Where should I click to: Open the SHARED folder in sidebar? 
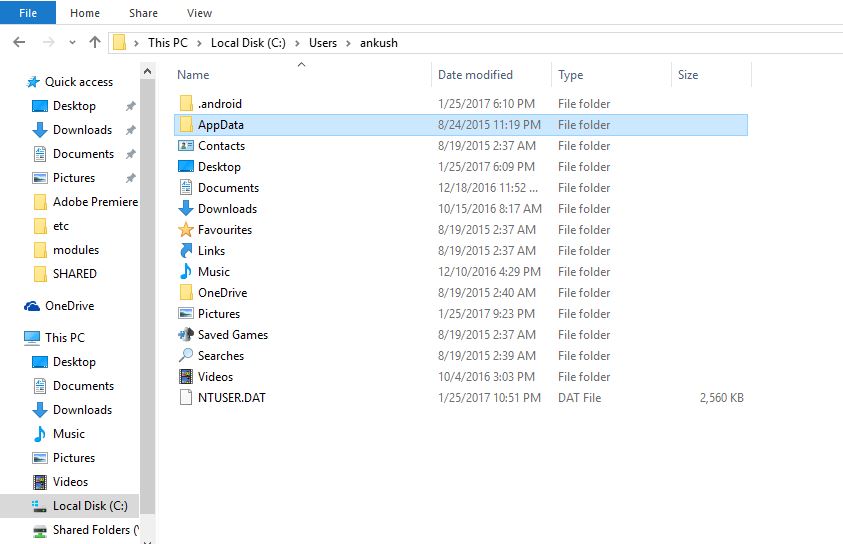tap(75, 274)
